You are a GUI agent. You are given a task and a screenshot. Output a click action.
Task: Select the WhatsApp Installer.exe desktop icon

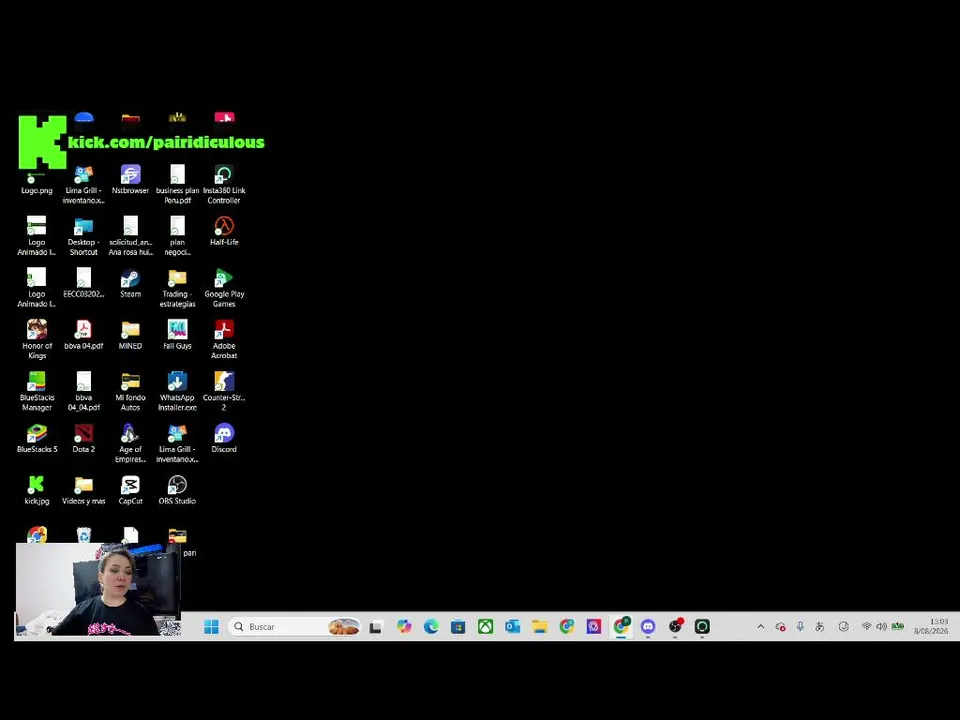tap(178, 391)
